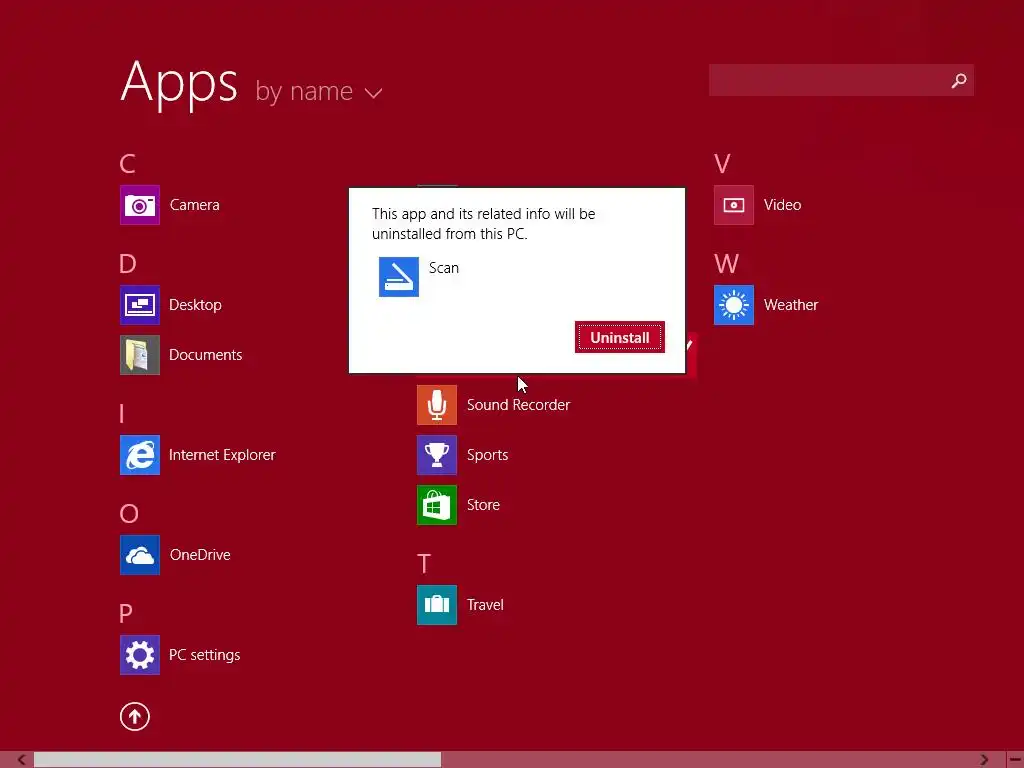
Task: Launch the Sound Recorder microphone icon
Action: [437, 405]
